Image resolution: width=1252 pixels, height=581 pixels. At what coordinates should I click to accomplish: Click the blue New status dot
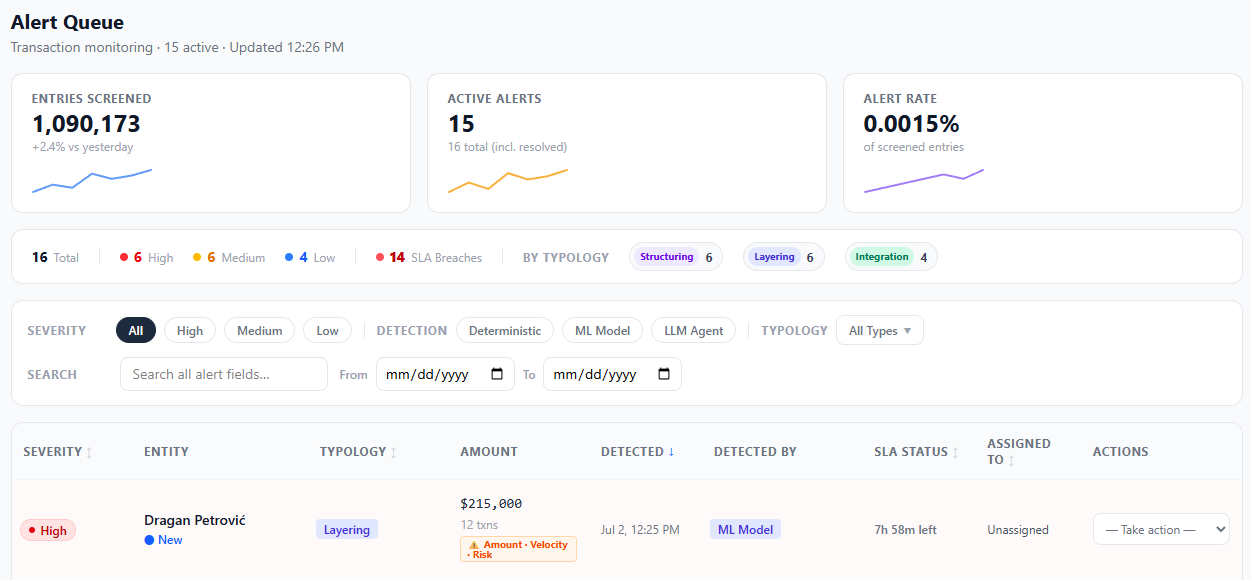[x=149, y=540]
